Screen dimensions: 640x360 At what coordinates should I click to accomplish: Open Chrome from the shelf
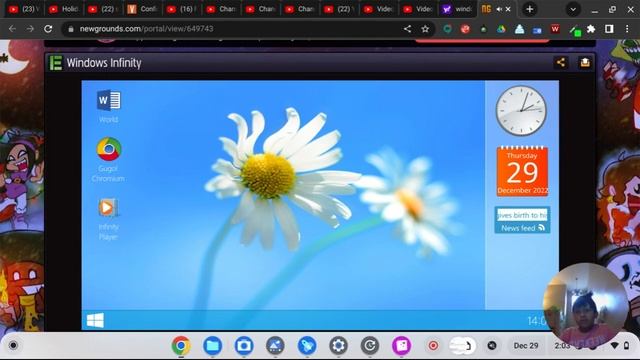coord(181,346)
